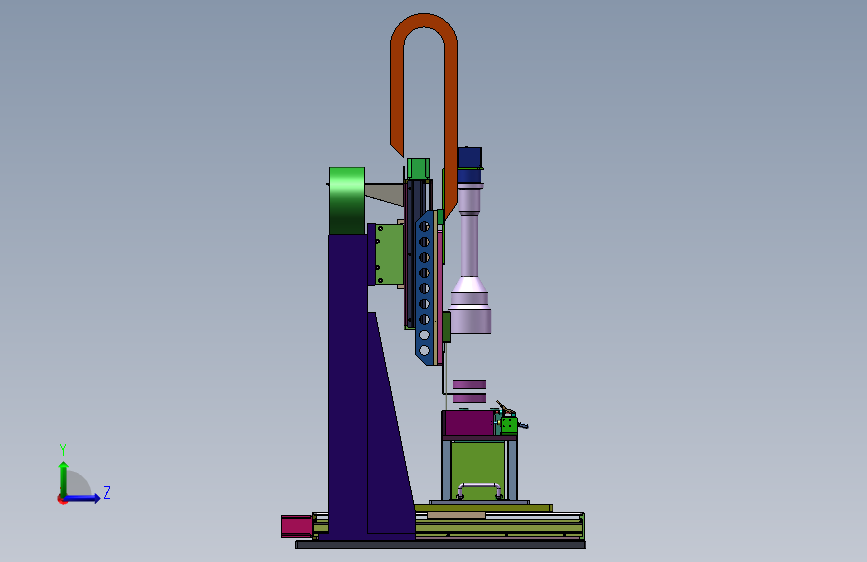The image size is (867, 562).
Task: Select the blue perforated bracket with holes
Action: pos(424,288)
